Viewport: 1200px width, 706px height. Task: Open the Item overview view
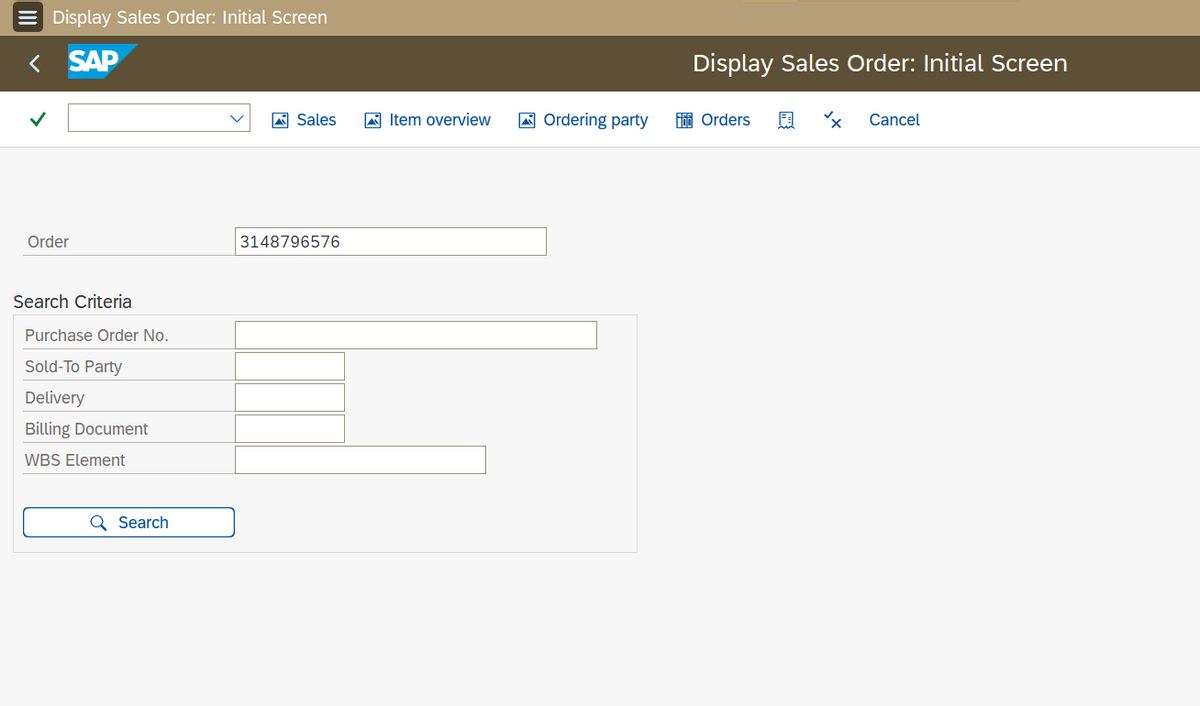[428, 120]
